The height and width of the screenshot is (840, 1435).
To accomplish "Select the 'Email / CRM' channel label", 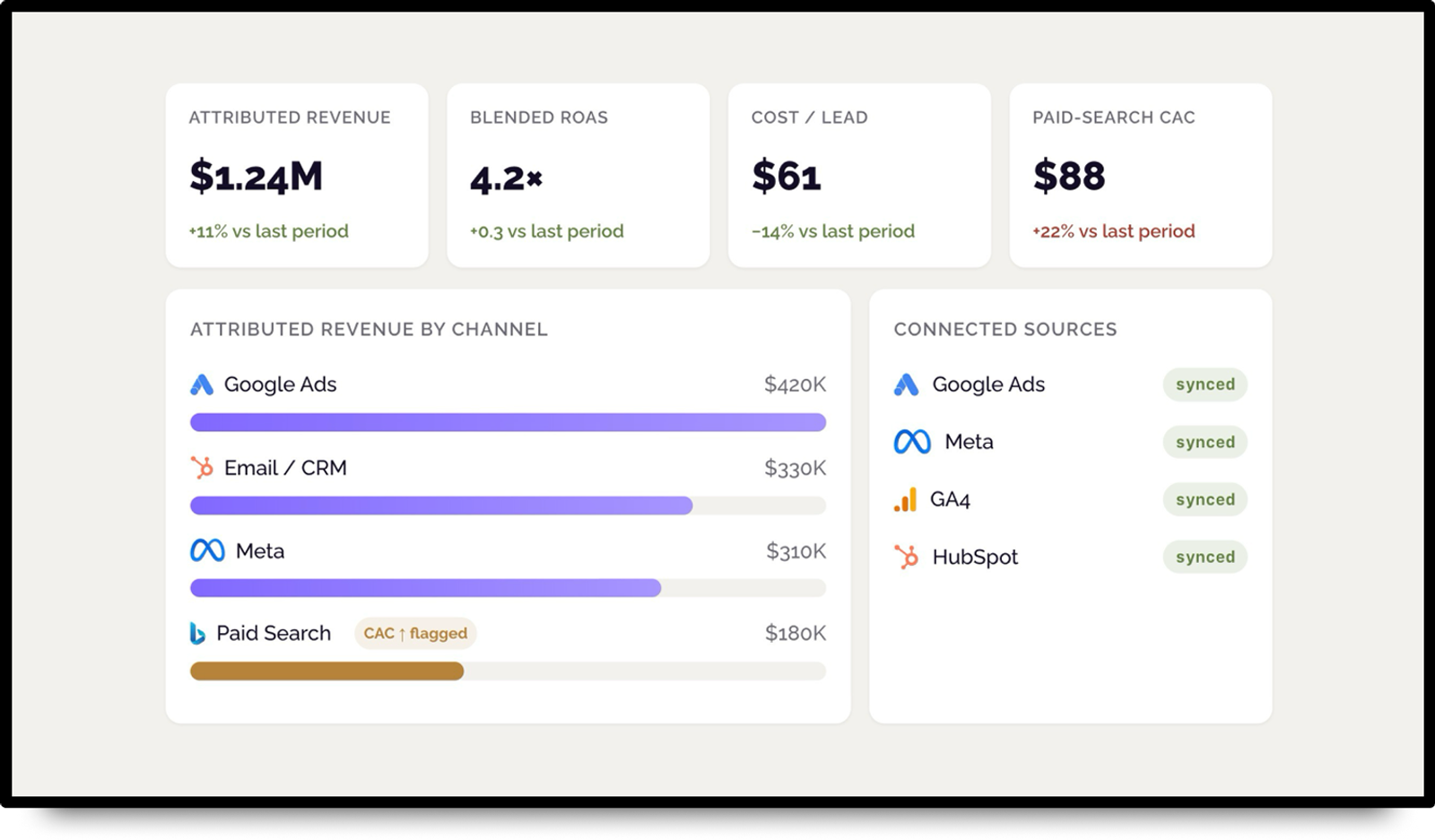I will click(285, 468).
